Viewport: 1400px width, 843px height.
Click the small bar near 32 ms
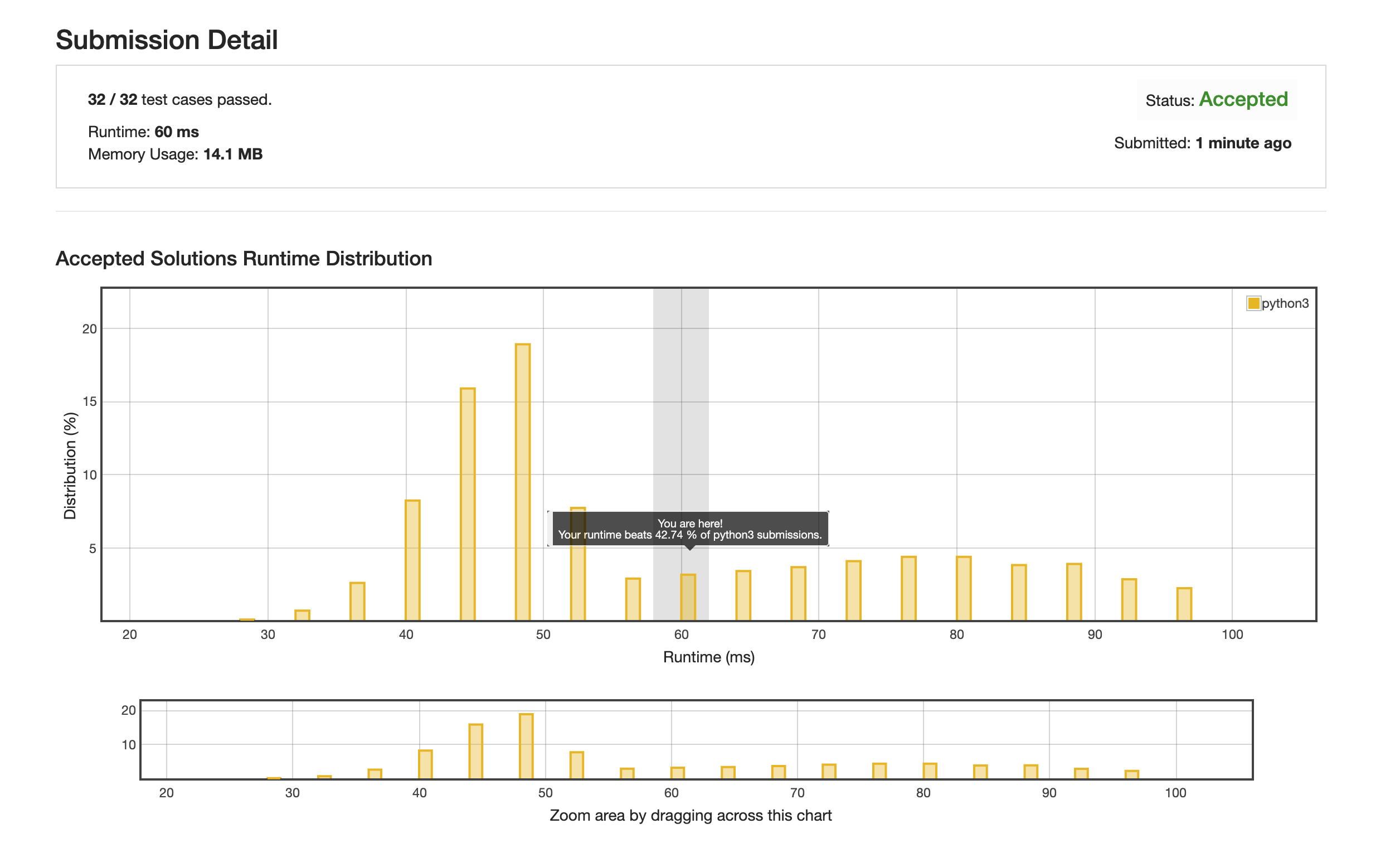[x=302, y=615]
